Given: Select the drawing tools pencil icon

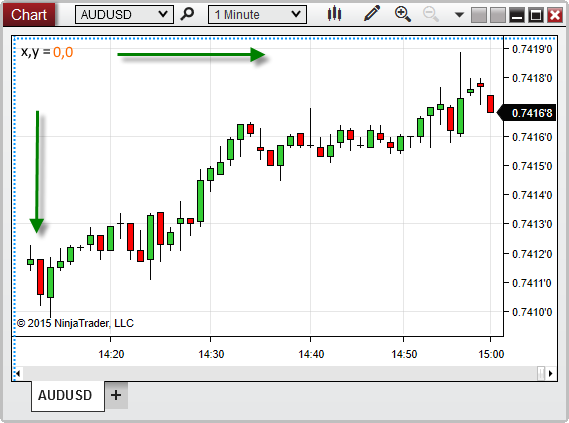Looking at the screenshot, I should pos(372,14).
